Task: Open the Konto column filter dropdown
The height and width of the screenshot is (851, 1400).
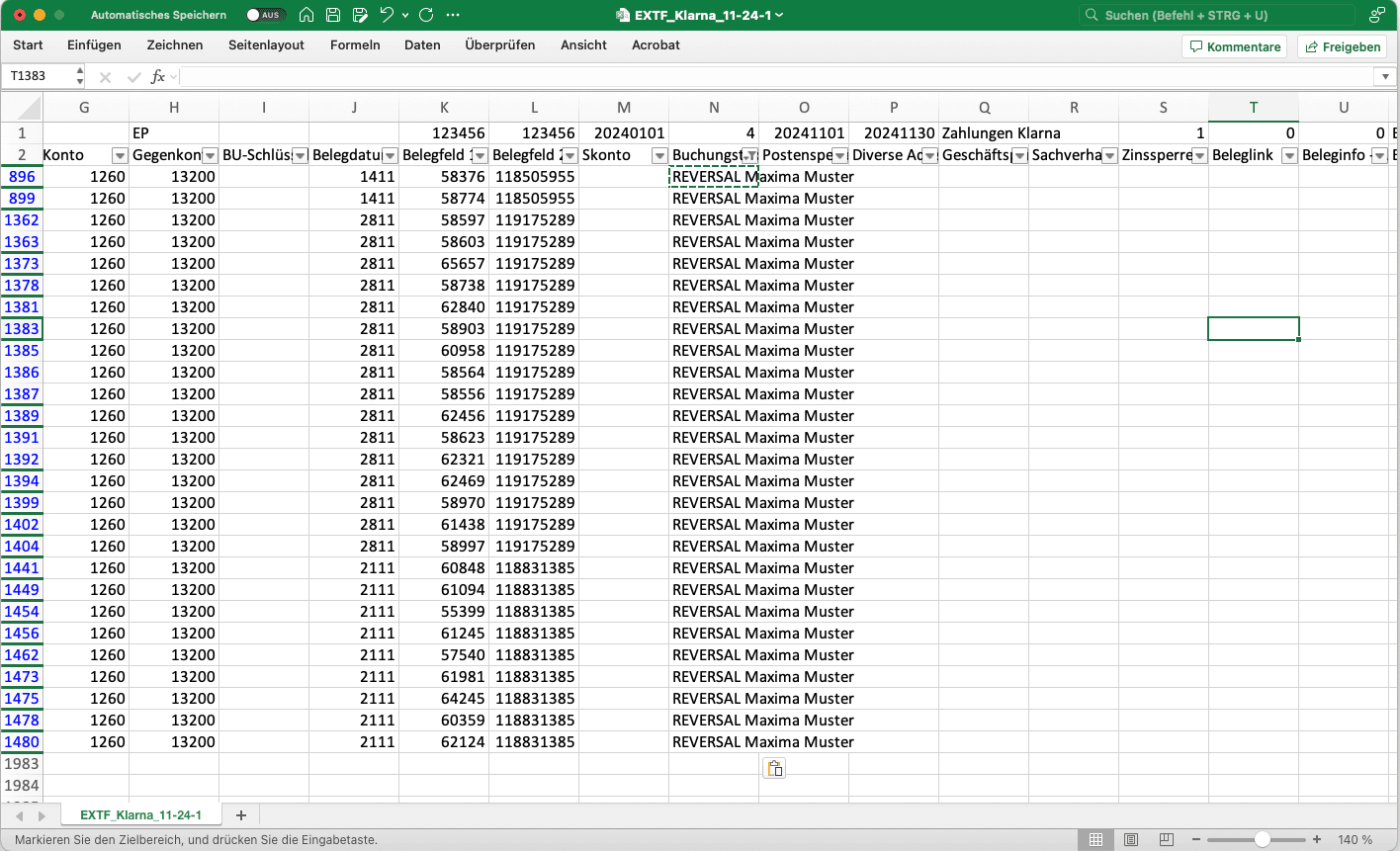Action: click(120, 155)
